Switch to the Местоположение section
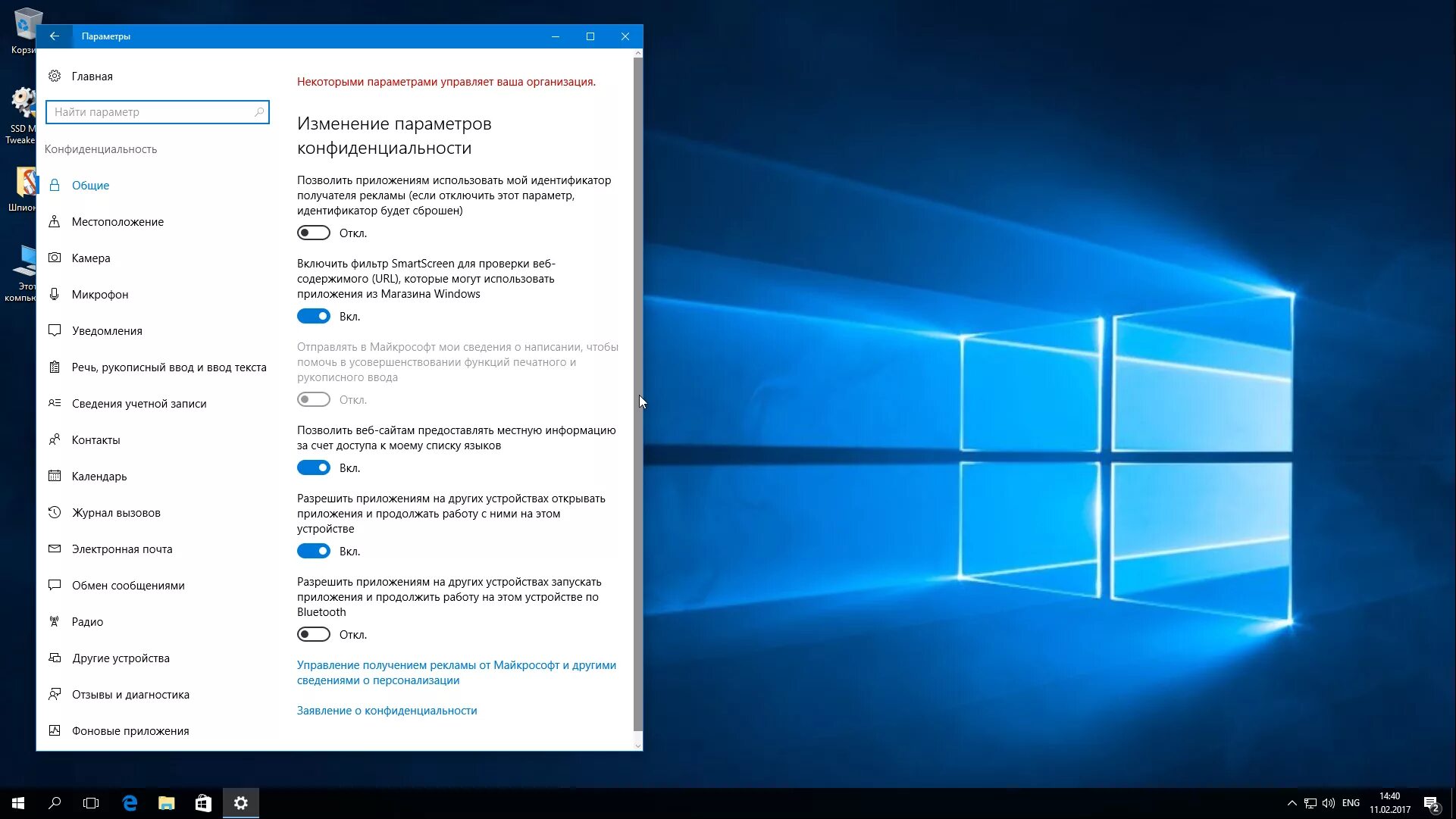The image size is (1456, 819). pos(117,222)
